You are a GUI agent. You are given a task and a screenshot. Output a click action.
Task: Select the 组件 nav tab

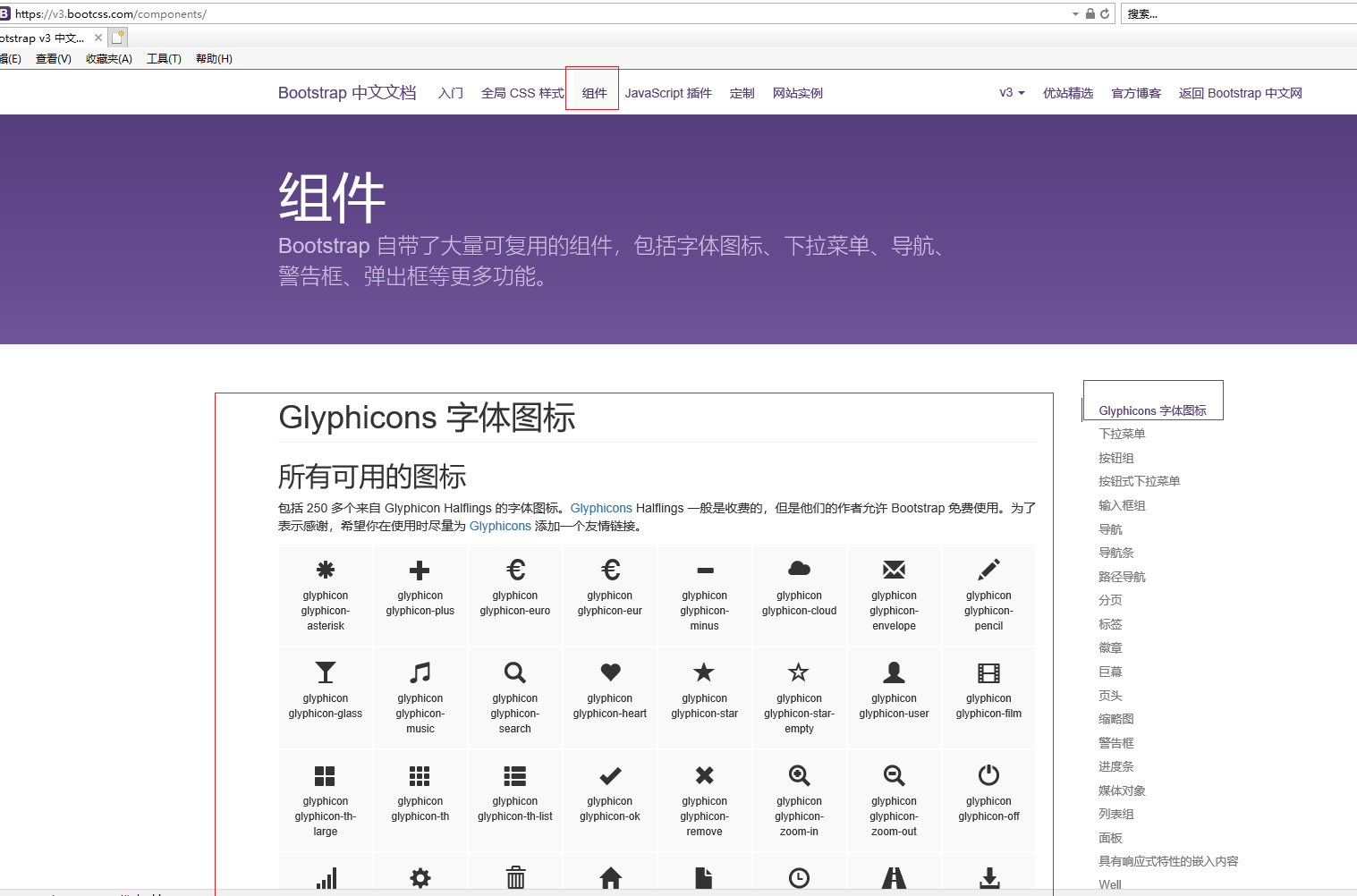tap(594, 93)
